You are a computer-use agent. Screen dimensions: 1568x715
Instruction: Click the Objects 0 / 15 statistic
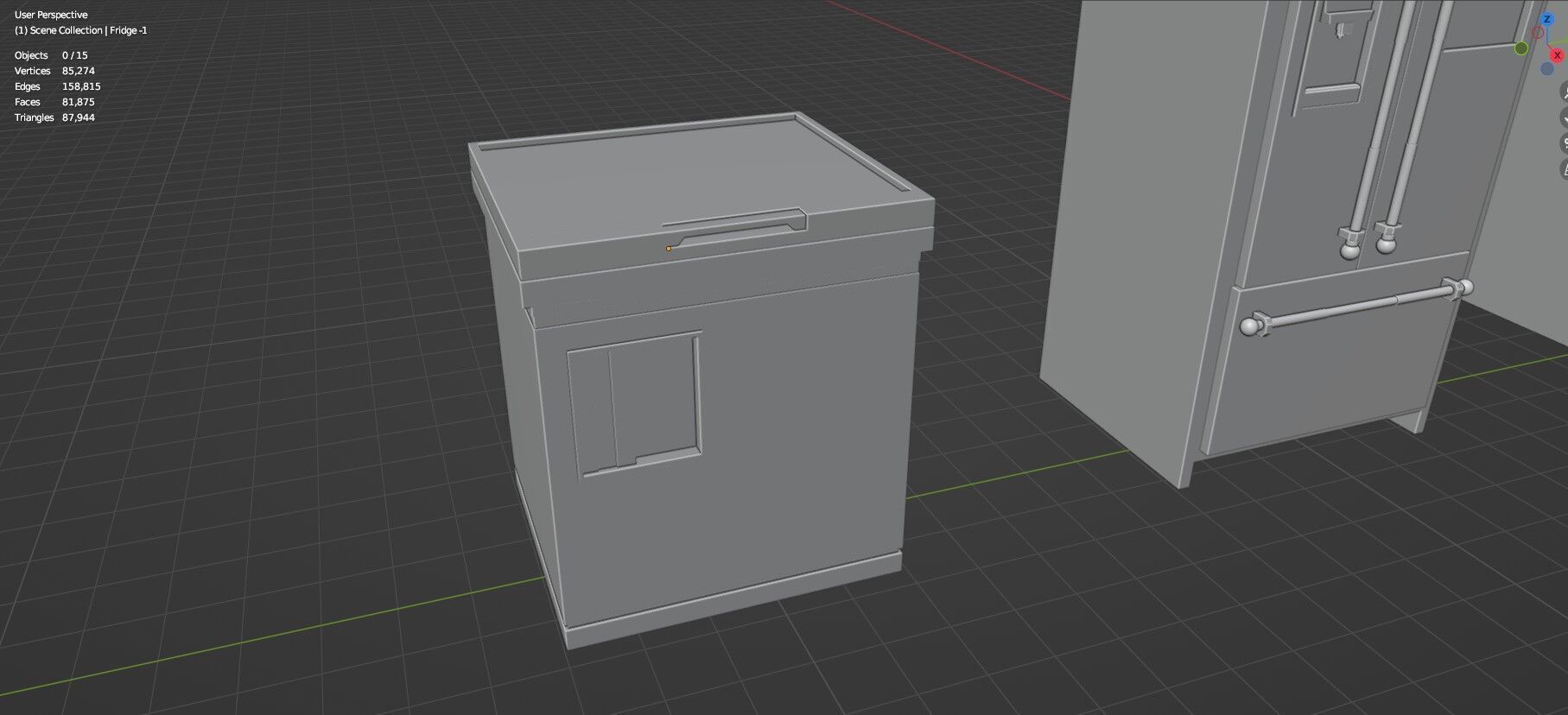click(51, 55)
